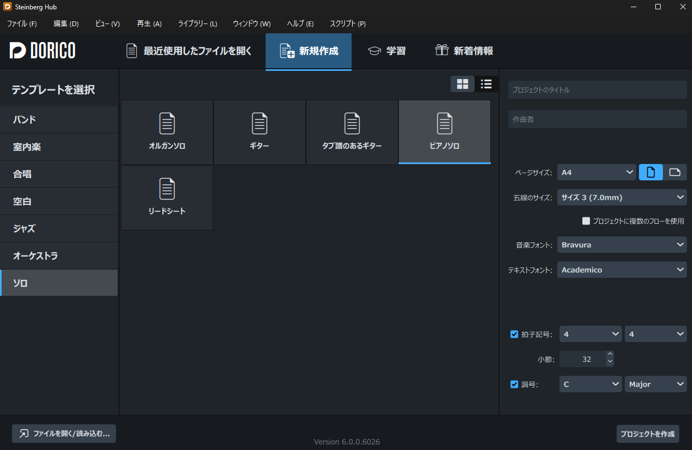Open the ファイル menu

point(22,24)
